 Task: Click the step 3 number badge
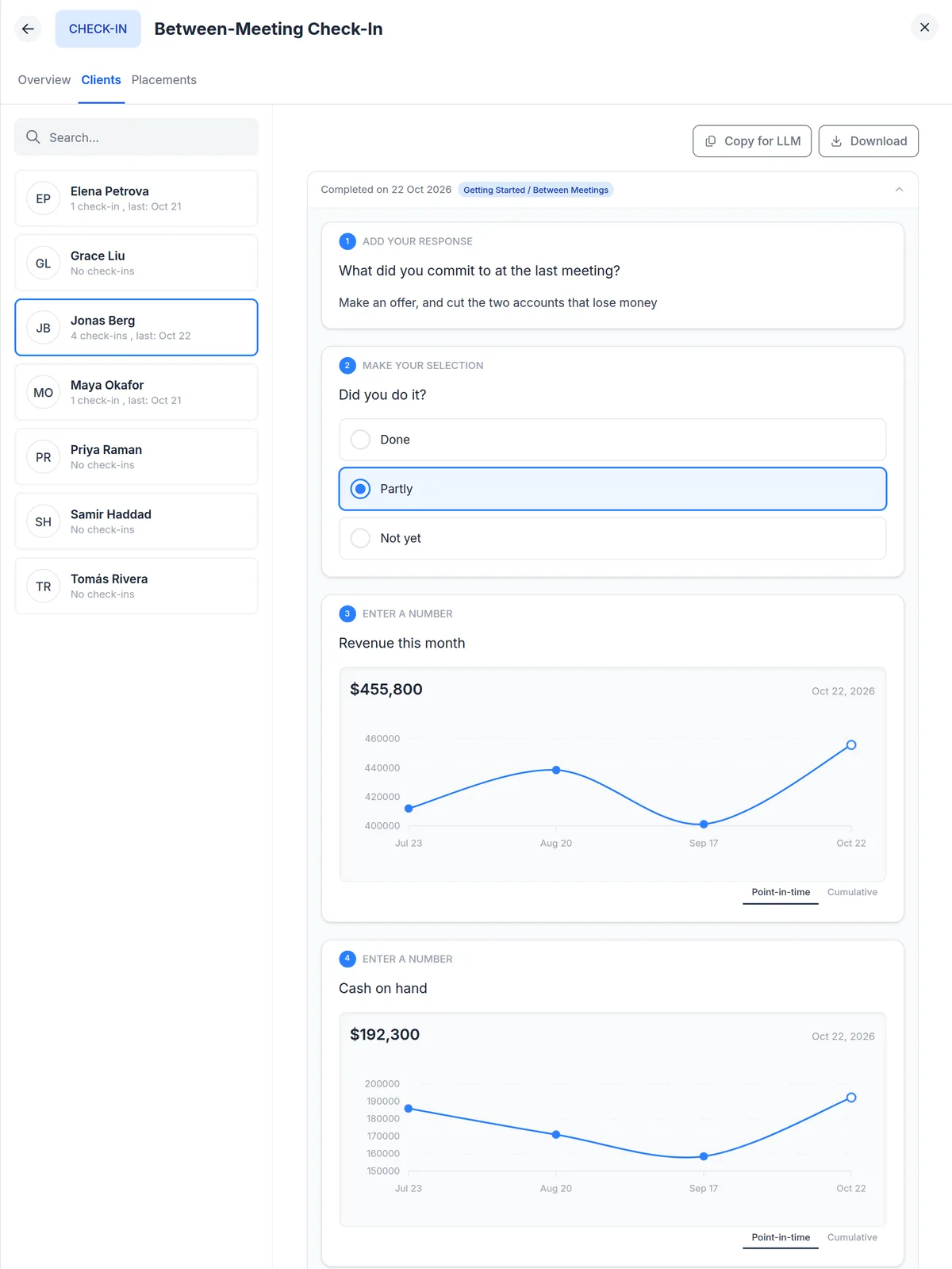tap(347, 613)
